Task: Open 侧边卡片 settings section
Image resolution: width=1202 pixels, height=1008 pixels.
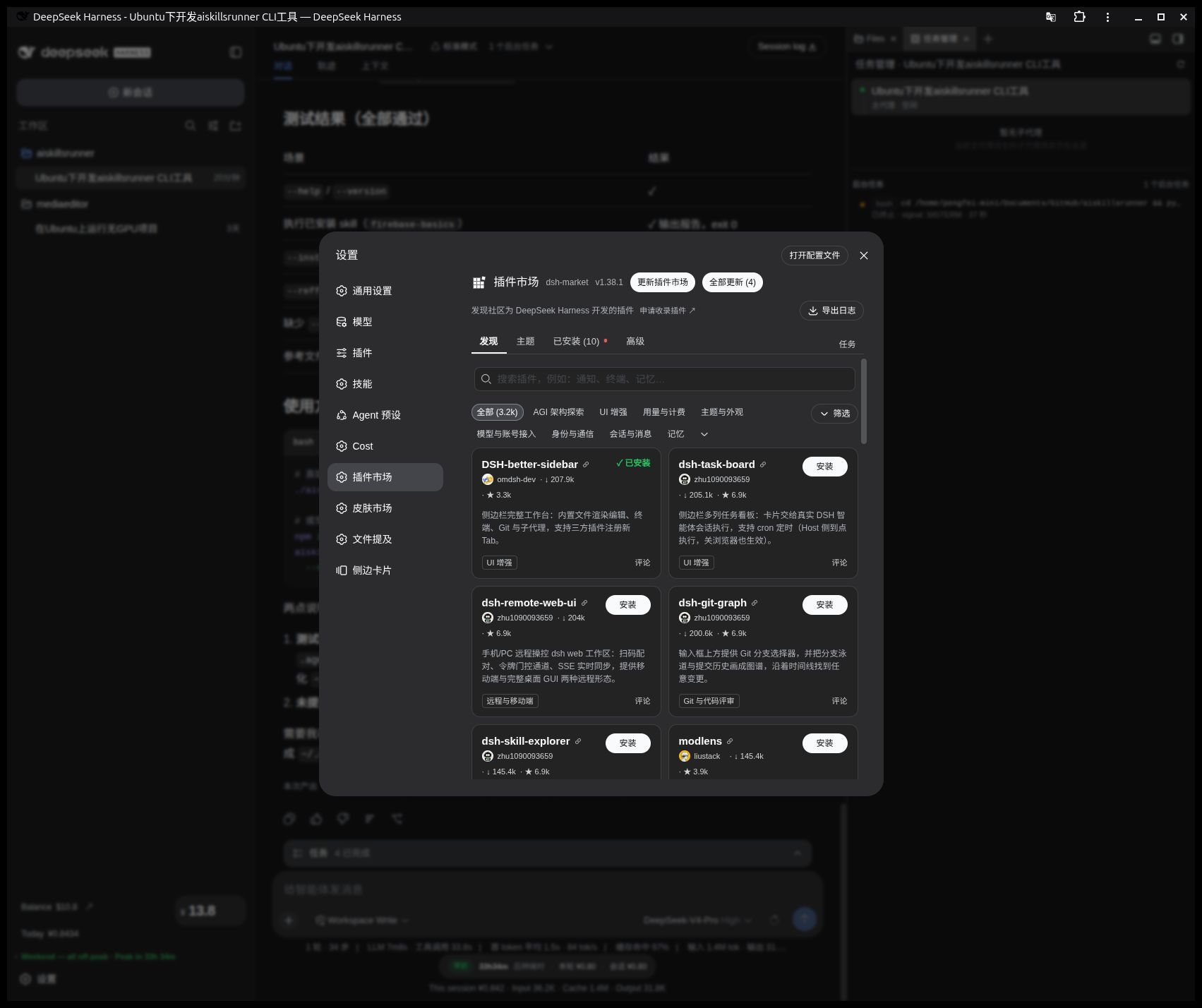Action: click(x=385, y=570)
